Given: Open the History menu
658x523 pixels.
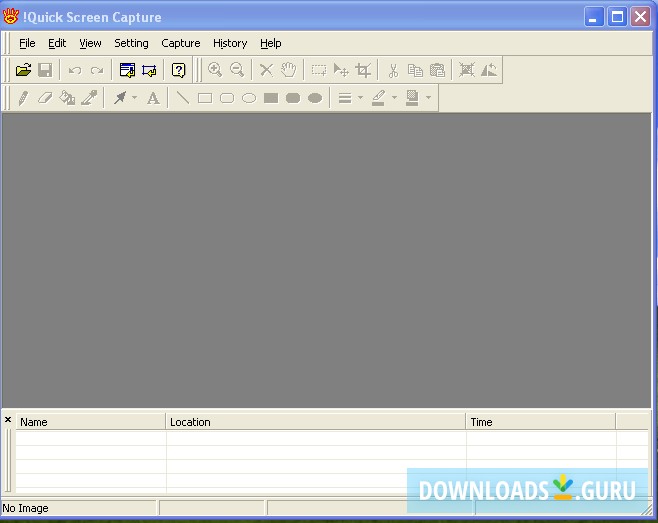Looking at the screenshot, I should coord(230,43).
